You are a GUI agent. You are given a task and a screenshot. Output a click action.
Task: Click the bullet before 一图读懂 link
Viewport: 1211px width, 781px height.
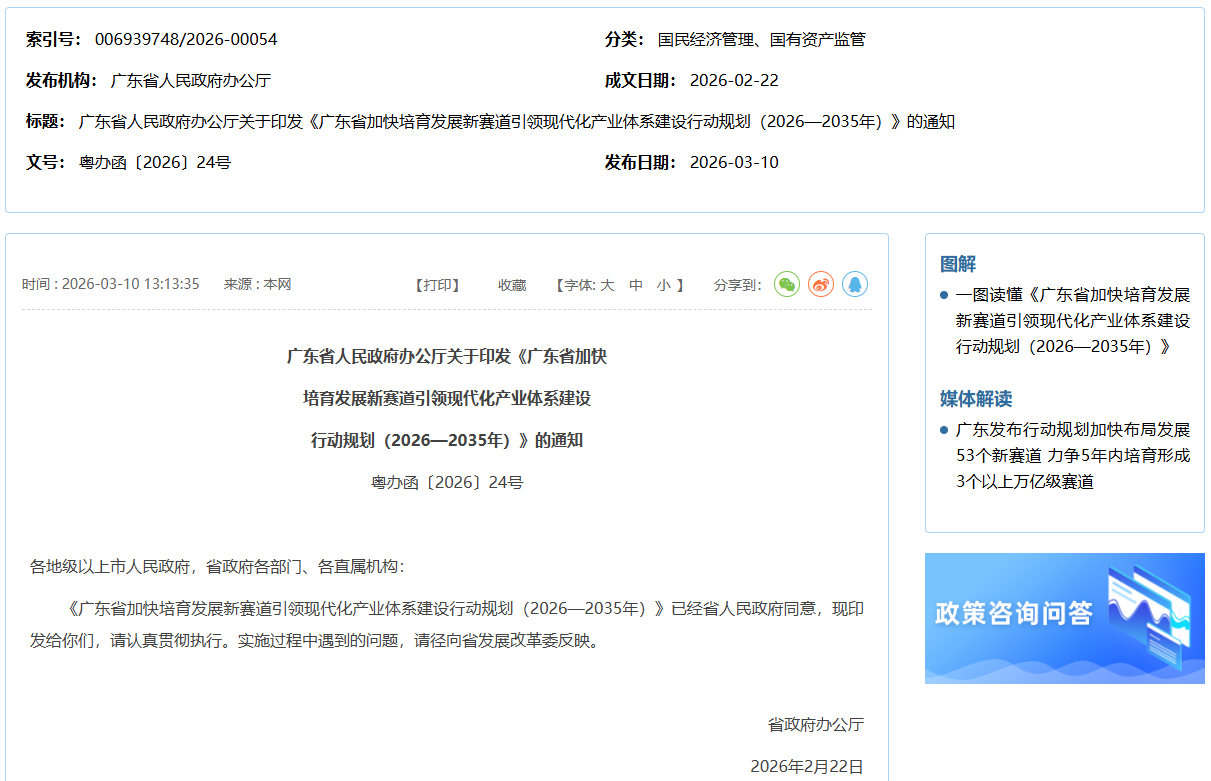944,295
